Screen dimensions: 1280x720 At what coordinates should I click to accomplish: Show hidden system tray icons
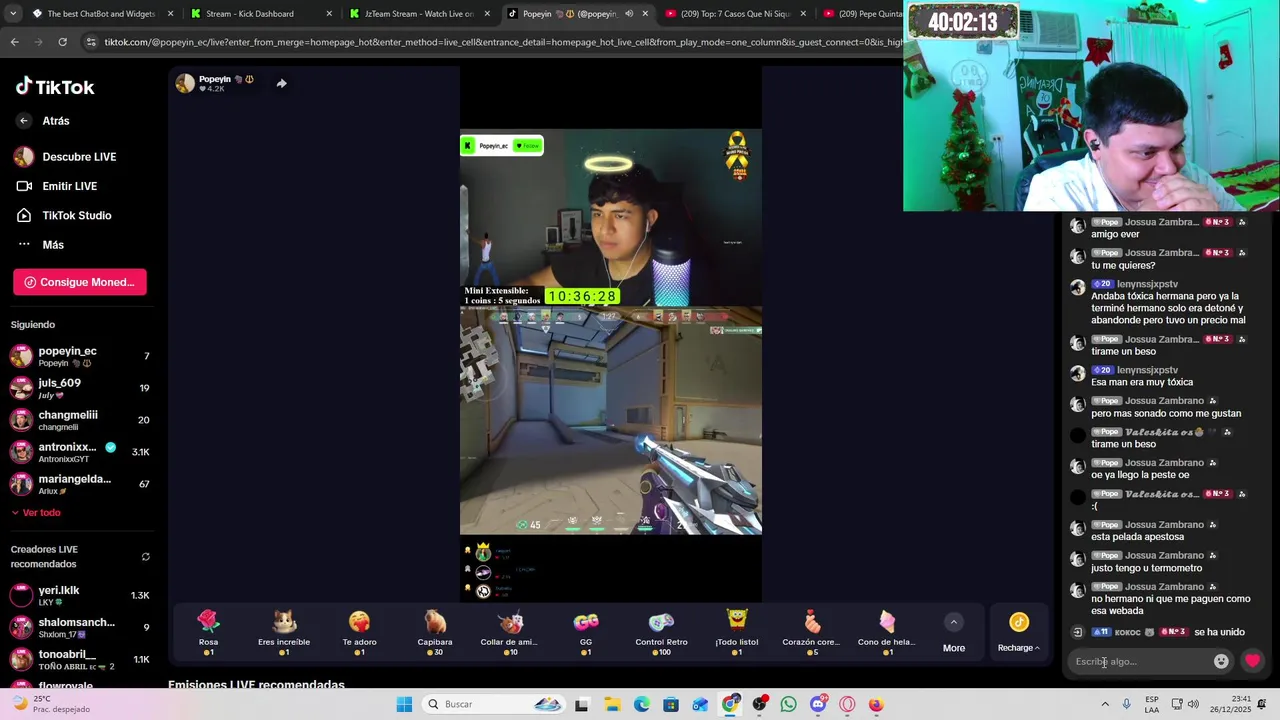coord(1105,704)
